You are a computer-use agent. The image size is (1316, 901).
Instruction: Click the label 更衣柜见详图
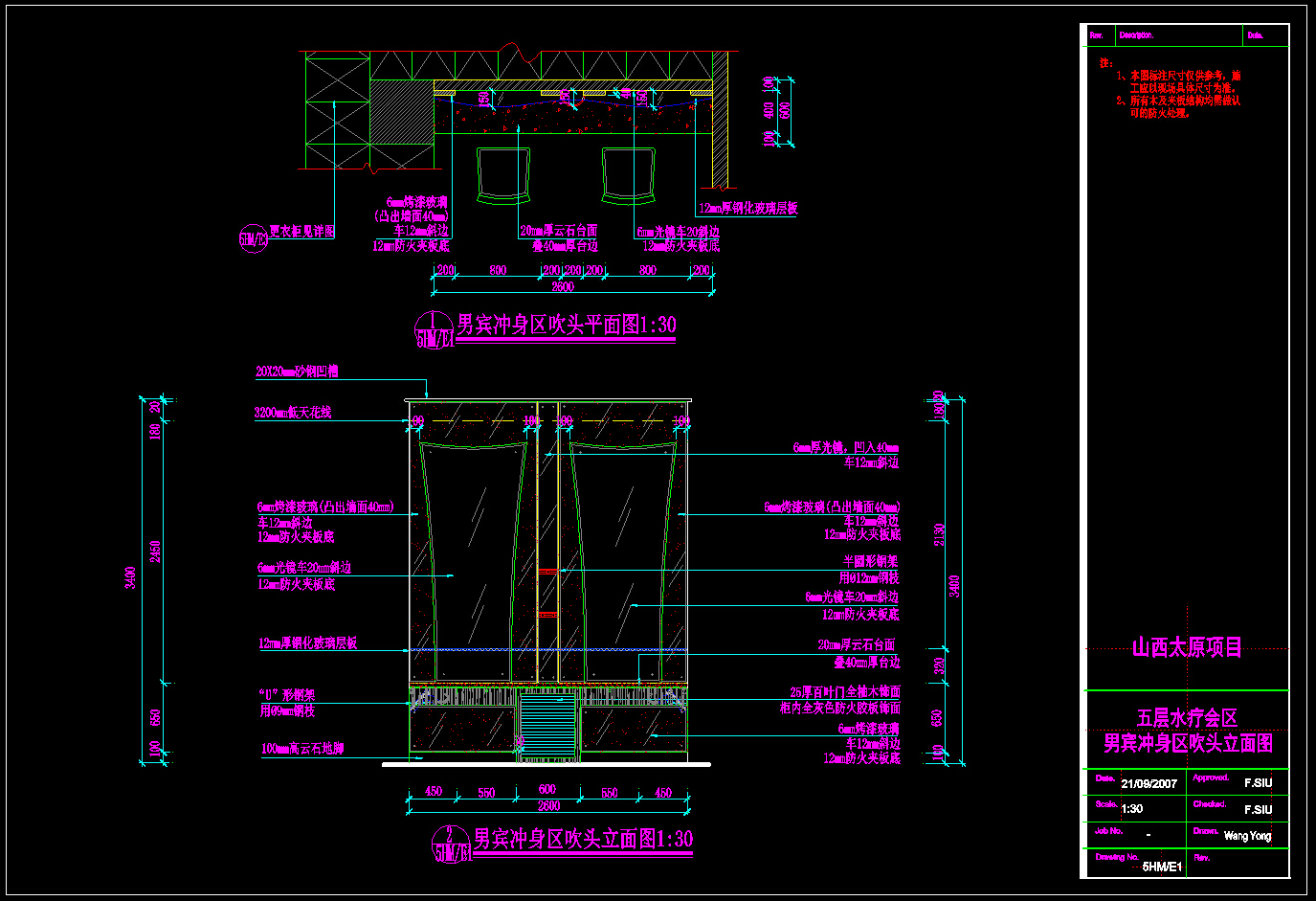click(x=301, y=232)
